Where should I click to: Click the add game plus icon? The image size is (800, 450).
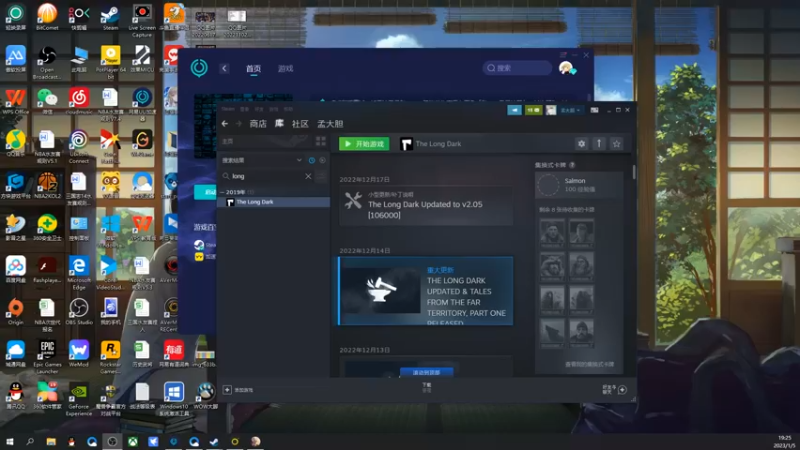228,390
